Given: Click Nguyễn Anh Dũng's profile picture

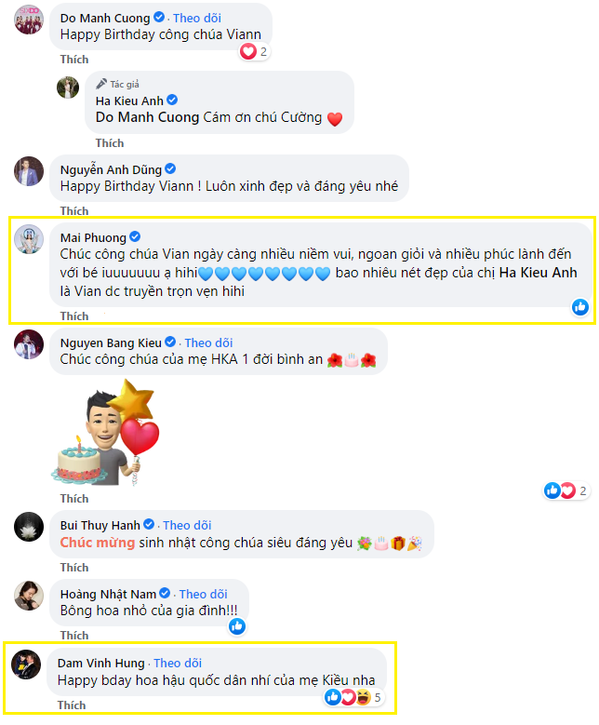Looking at the screenshot, I should point(29,171).
